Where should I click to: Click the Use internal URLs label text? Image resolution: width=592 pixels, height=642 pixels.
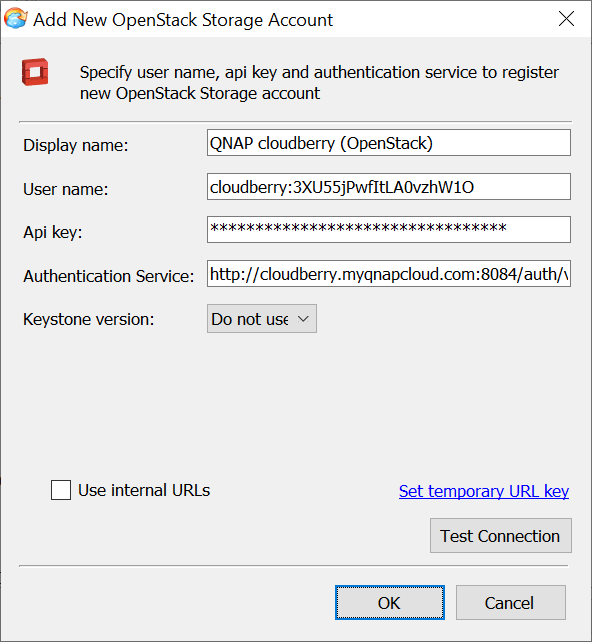coord(144,490)
